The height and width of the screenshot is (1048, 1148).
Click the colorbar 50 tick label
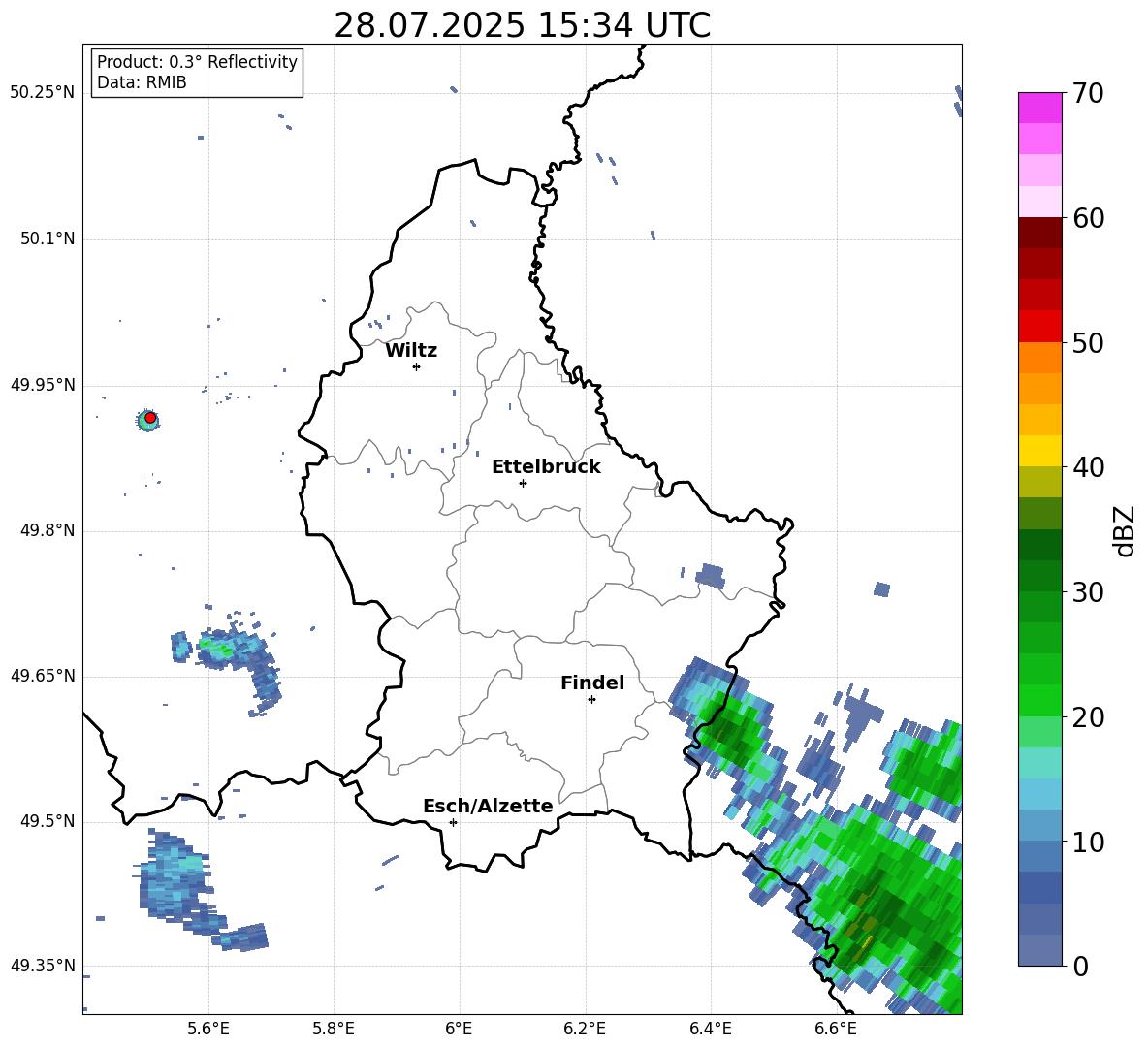pos(1088,342)
